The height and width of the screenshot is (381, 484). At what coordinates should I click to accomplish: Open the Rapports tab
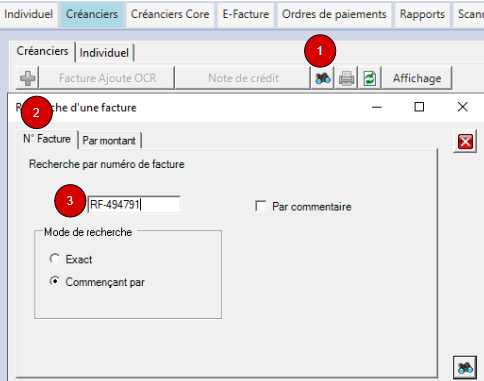click(422, 14)
